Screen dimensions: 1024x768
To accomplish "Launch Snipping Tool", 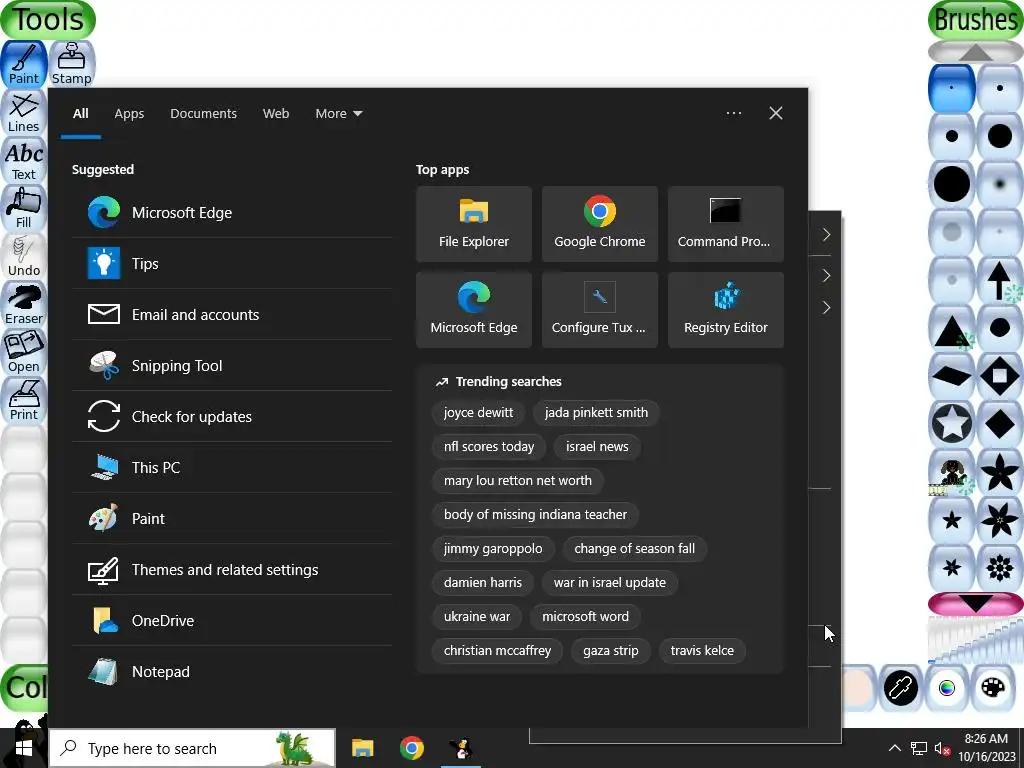I will point(232,365).
